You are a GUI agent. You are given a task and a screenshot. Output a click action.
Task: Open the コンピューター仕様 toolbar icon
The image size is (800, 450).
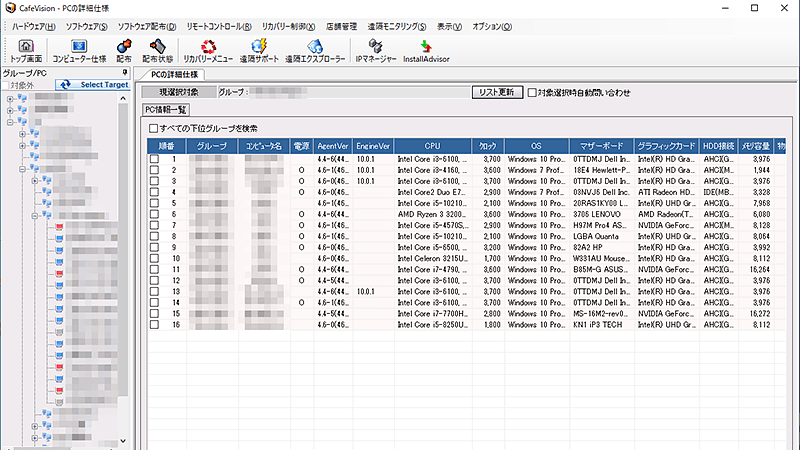coord(79,51)
